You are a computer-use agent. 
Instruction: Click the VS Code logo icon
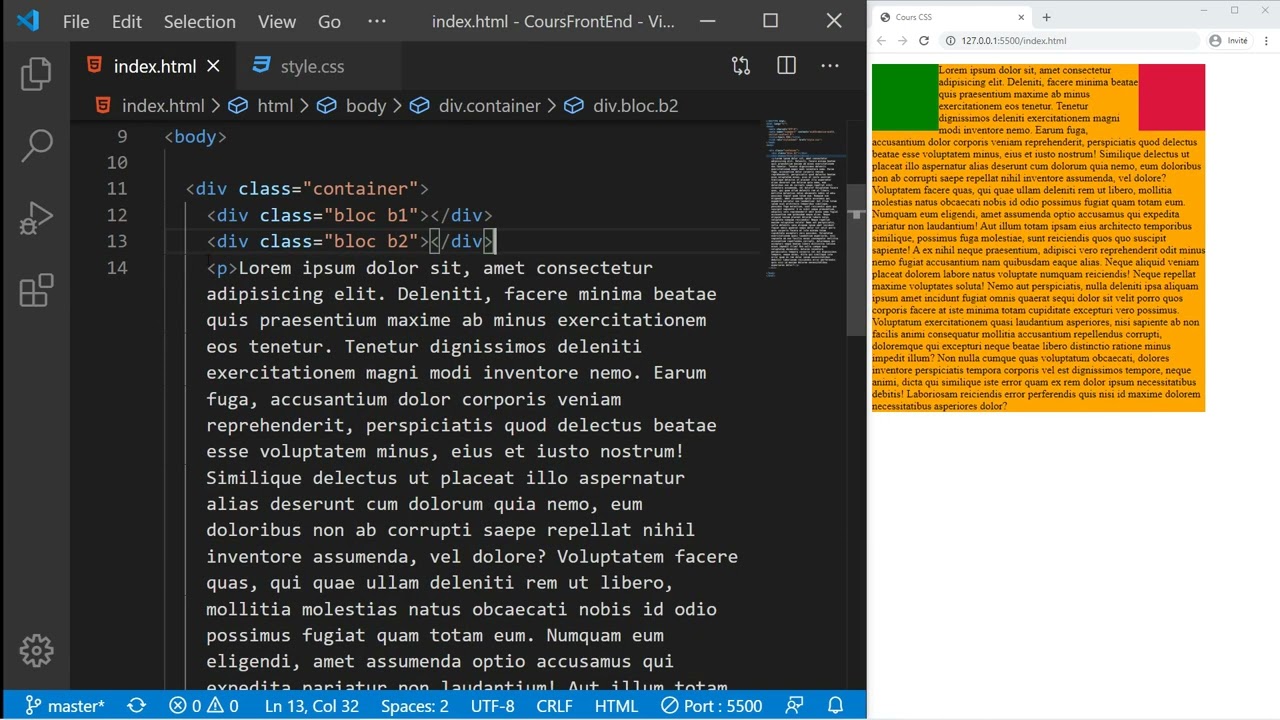pos(28,21)
